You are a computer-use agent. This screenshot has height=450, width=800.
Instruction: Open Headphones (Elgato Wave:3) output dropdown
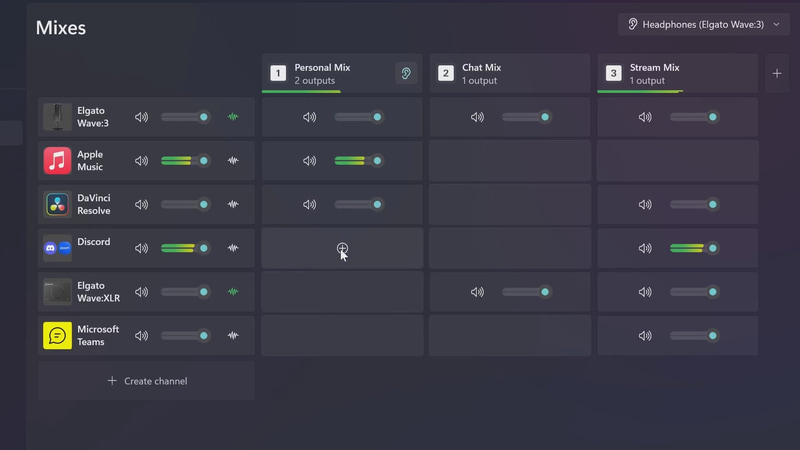tap(704, 24)
